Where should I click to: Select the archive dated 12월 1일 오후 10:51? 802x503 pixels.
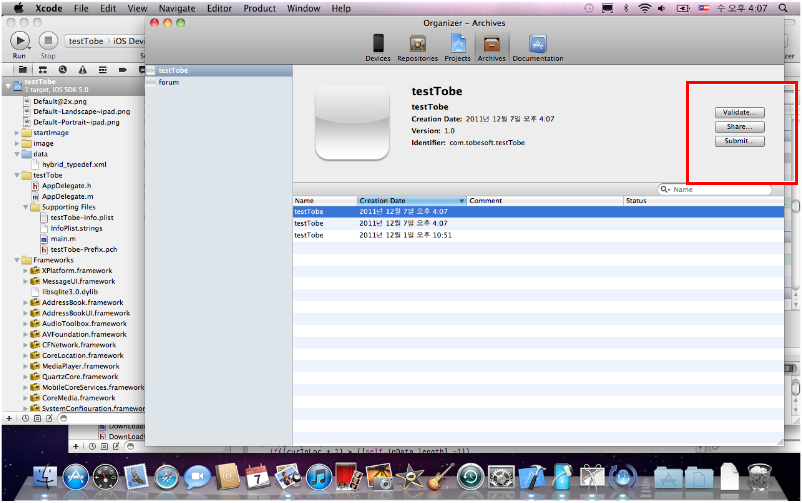[x=538, y=235]
